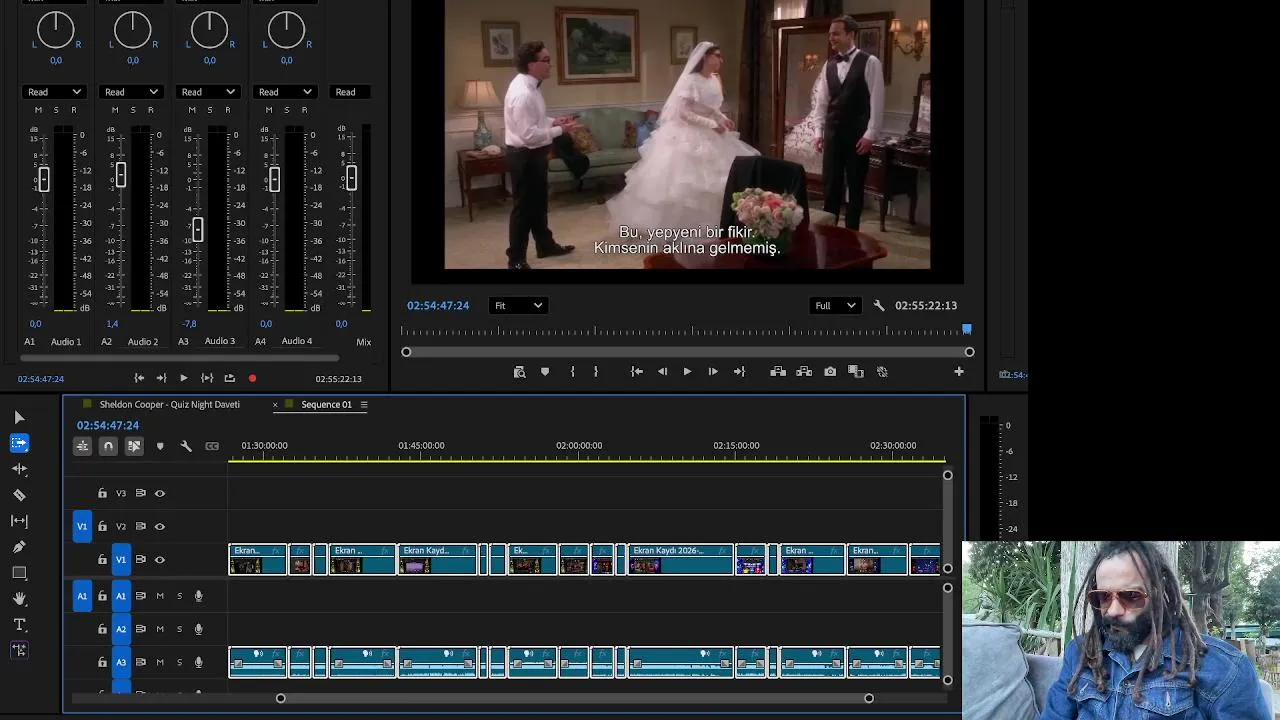The height and width of the screenshot is (720, 1280).
Task: Choose the Hand tool
Action: coord(19,599)
